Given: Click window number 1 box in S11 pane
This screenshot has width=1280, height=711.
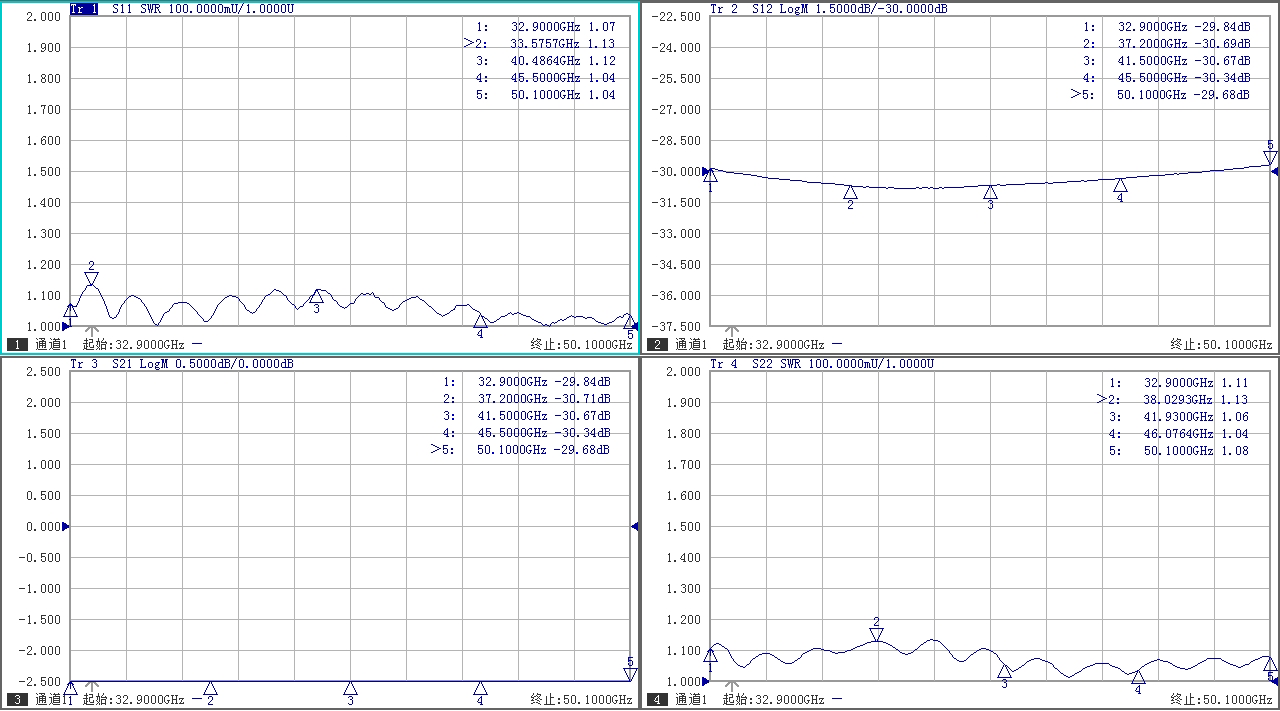Looking at the screenshot, I should coord(17,344).
